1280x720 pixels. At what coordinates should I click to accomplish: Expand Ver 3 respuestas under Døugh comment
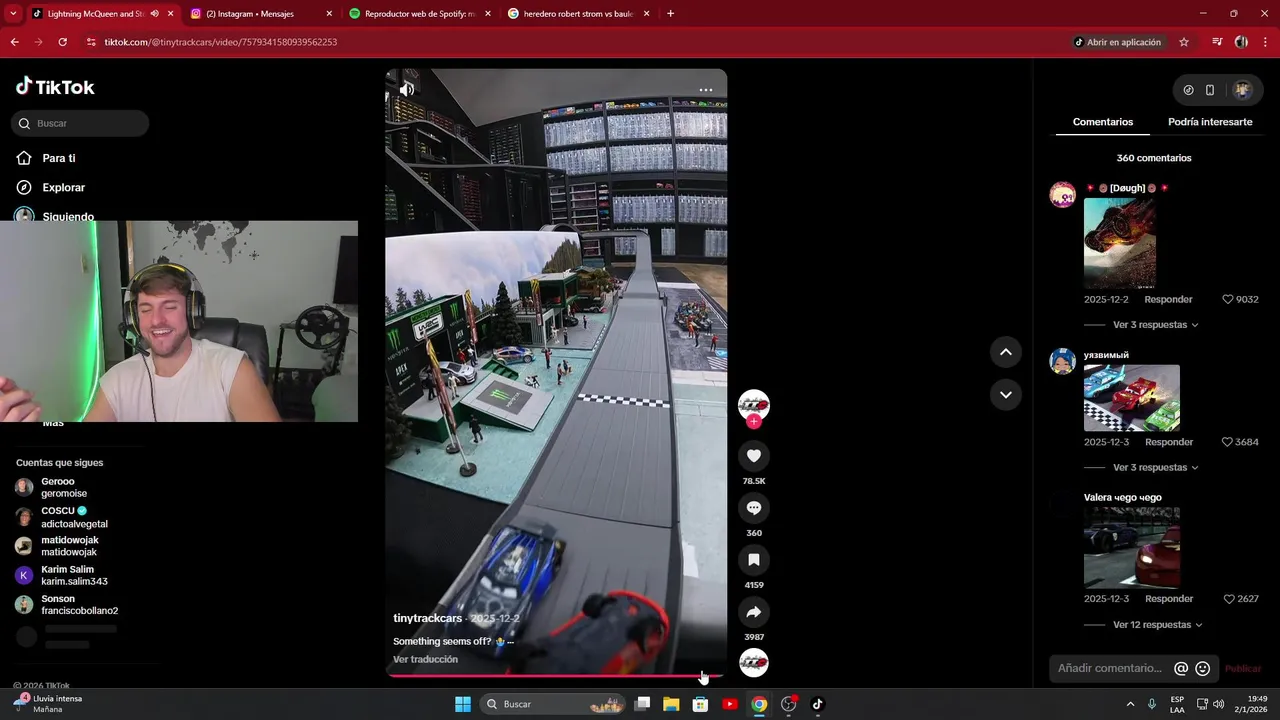pos(1155,325)
